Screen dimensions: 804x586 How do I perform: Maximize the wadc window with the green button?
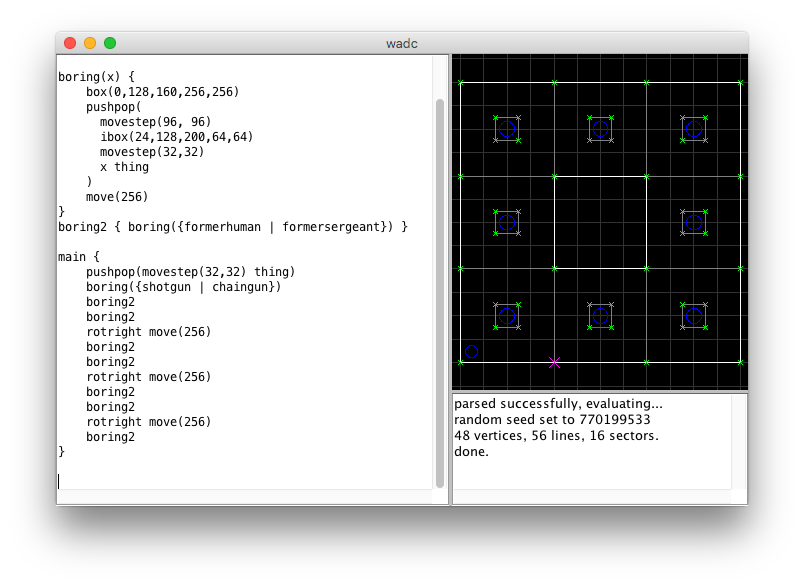[x=110, y=43]
